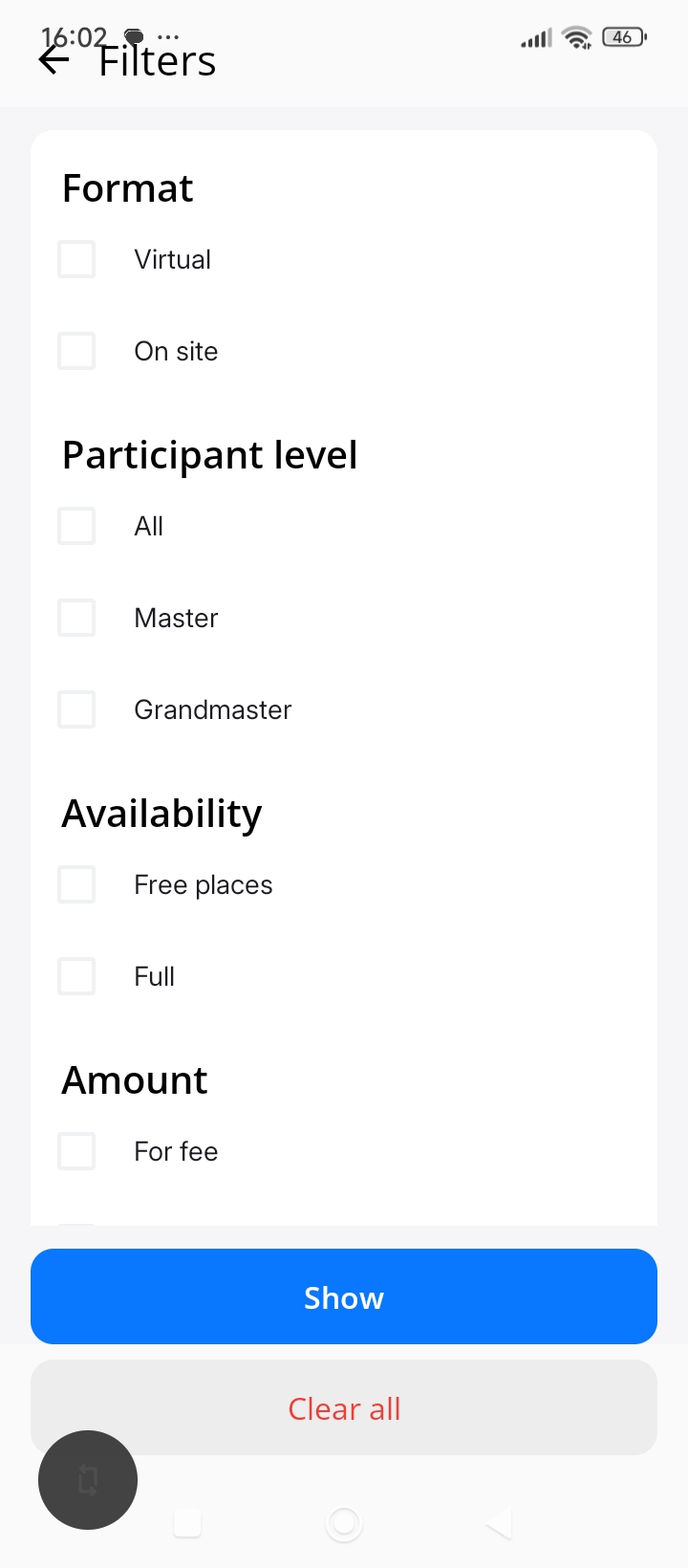Tap the floating rotate screen button
The width and height of the screenshot is (688, 1568).
coord(88,1480)
